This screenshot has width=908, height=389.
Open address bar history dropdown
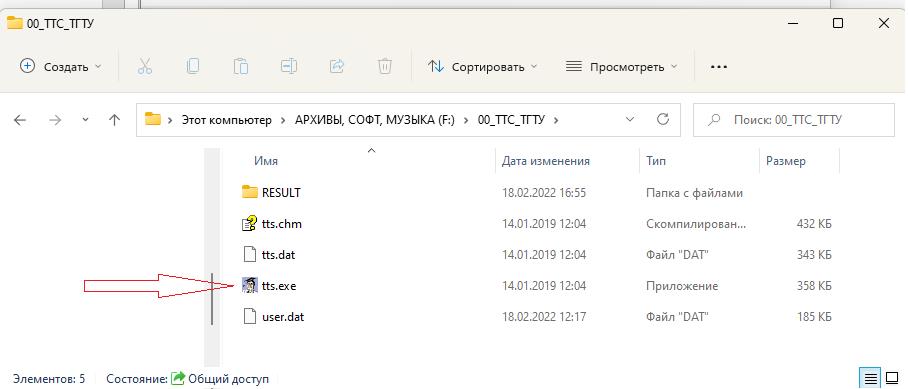coord(631,120)
